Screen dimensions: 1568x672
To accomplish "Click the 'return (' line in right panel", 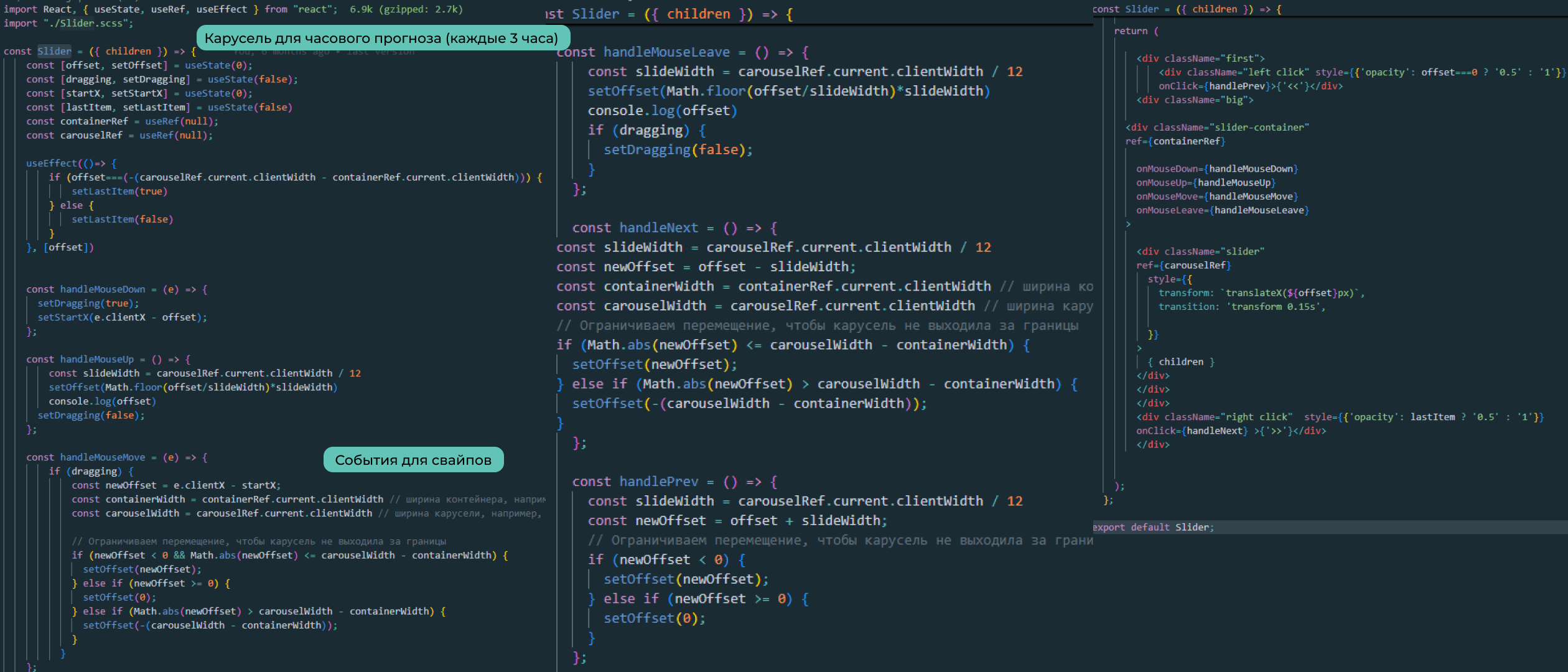I will coord(1136,31).
